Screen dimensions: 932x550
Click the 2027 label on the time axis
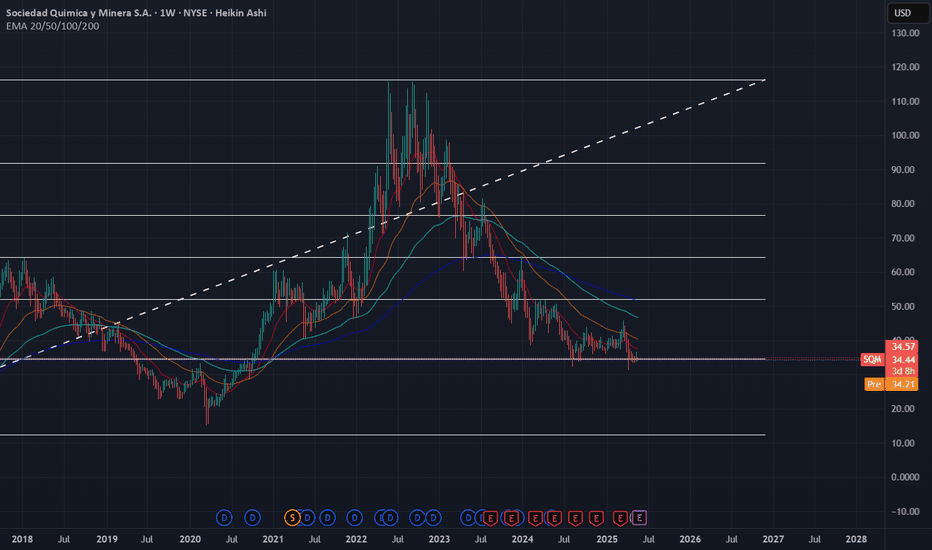coord(773,539)
